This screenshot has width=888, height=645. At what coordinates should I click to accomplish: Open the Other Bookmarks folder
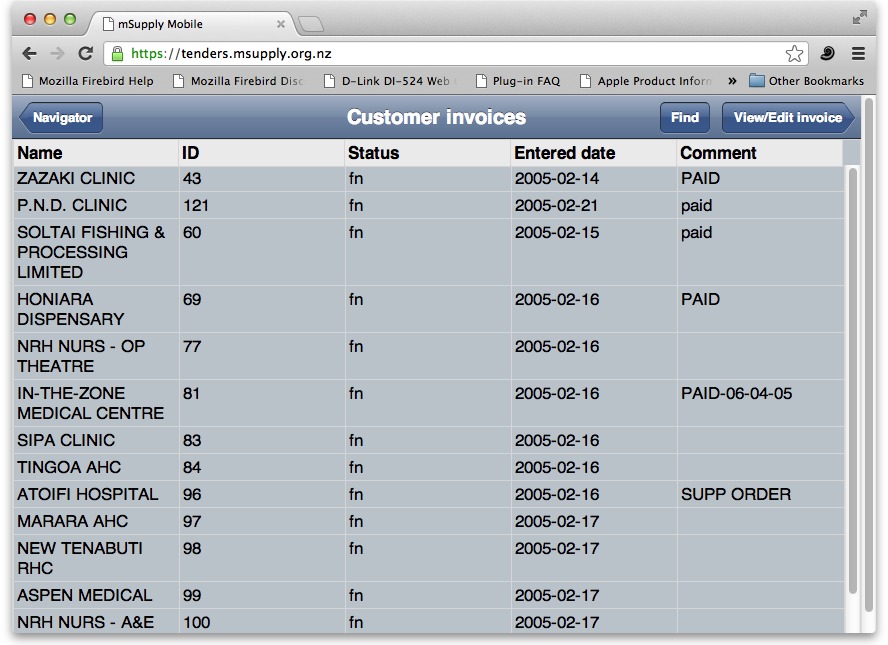(x=806, y=81)
